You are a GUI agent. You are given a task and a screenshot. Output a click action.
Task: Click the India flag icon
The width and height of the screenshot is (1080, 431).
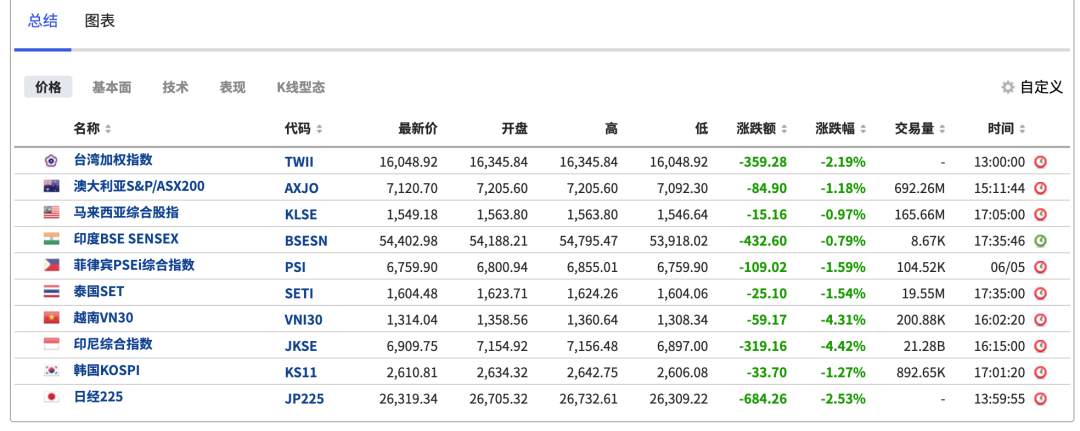coord(51,240)
